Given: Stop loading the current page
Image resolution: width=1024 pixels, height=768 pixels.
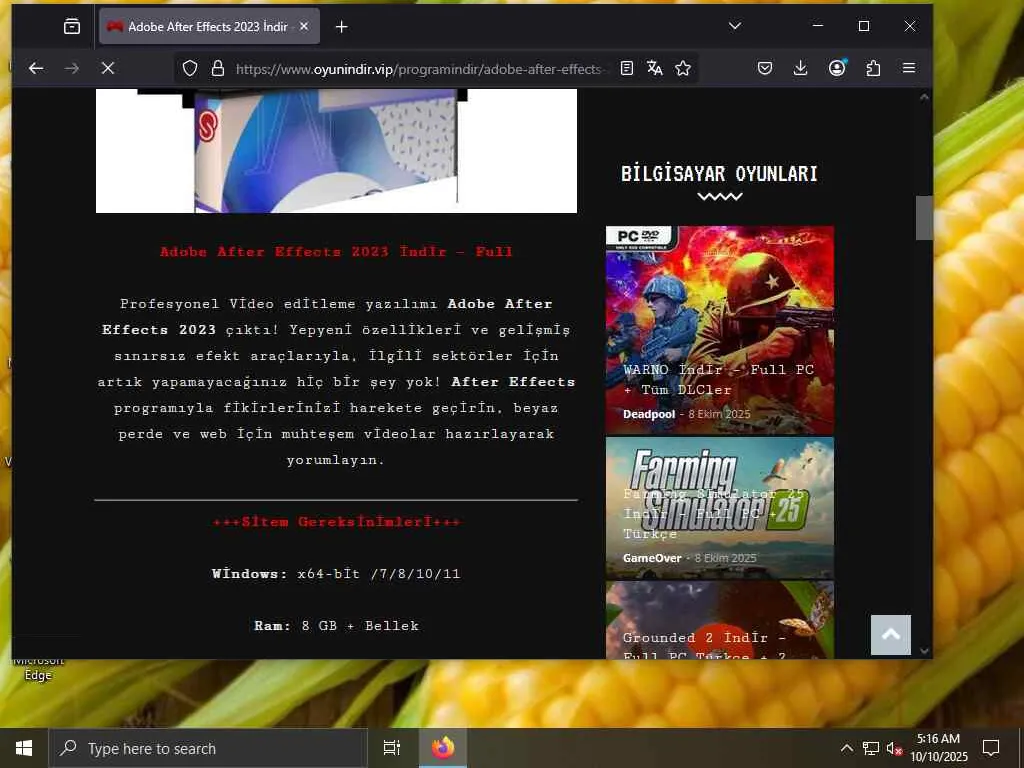Looking at the screenshot, I should point(108,68).
